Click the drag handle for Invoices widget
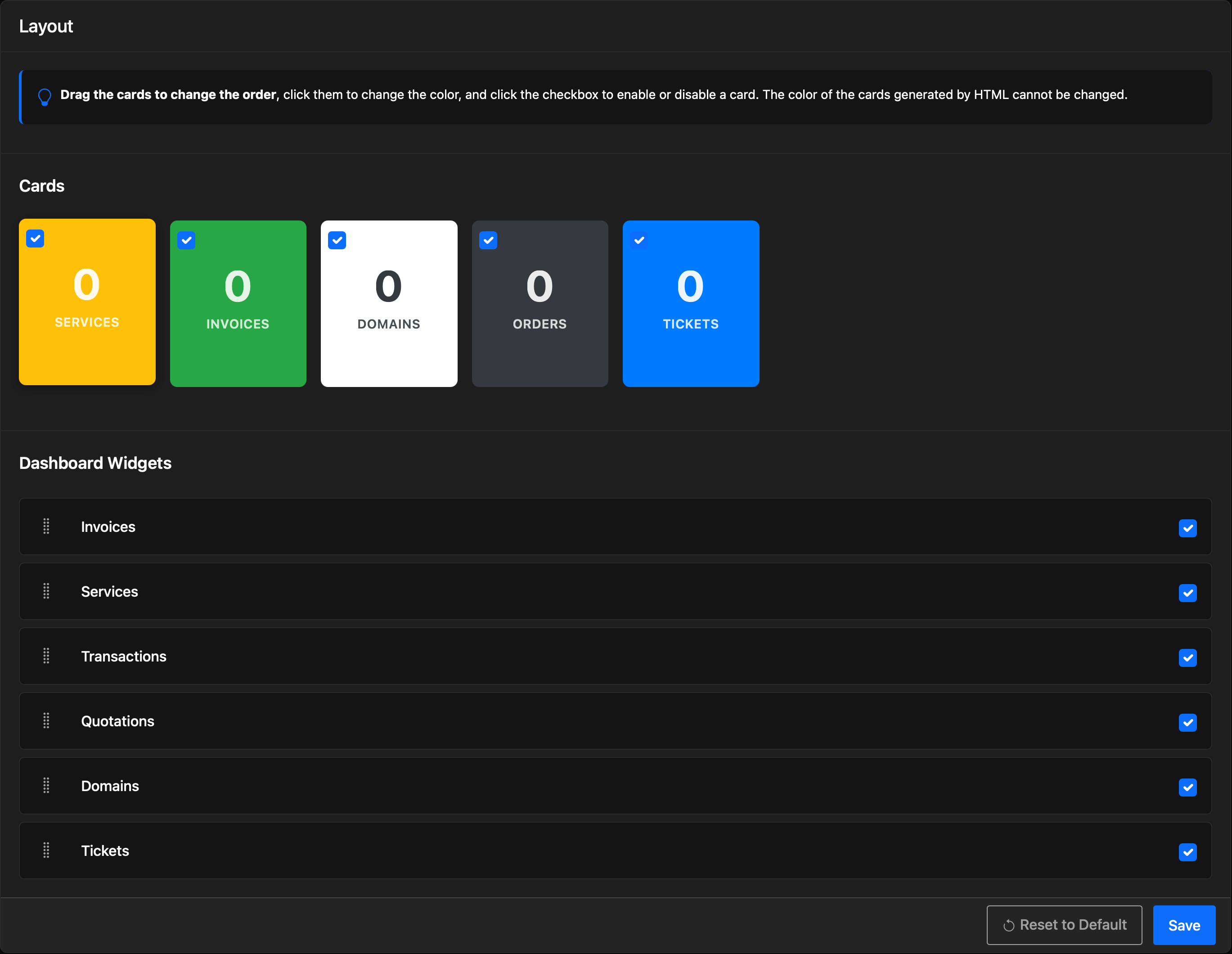The image size is (1232, 954). click(46, 526)
